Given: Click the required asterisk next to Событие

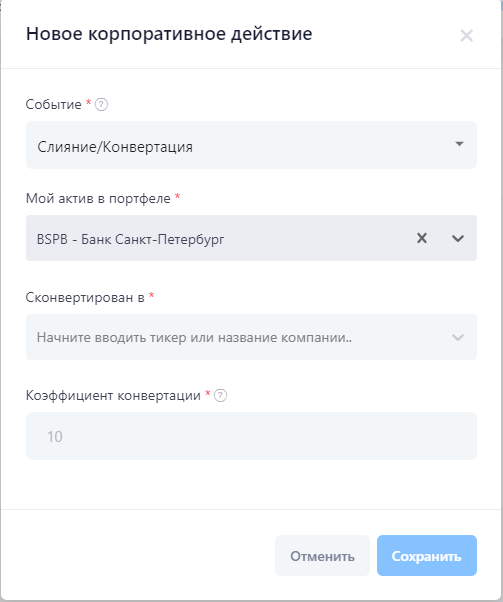Looking at the screenshot, I should [x=88, y=102].
